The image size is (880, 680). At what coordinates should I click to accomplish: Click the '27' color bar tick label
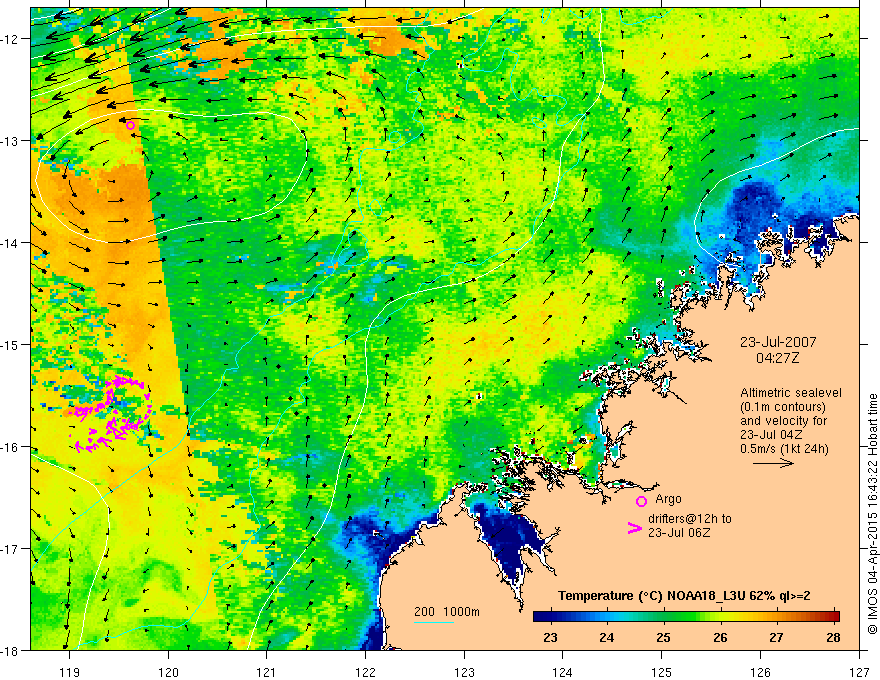click(776, 637)
